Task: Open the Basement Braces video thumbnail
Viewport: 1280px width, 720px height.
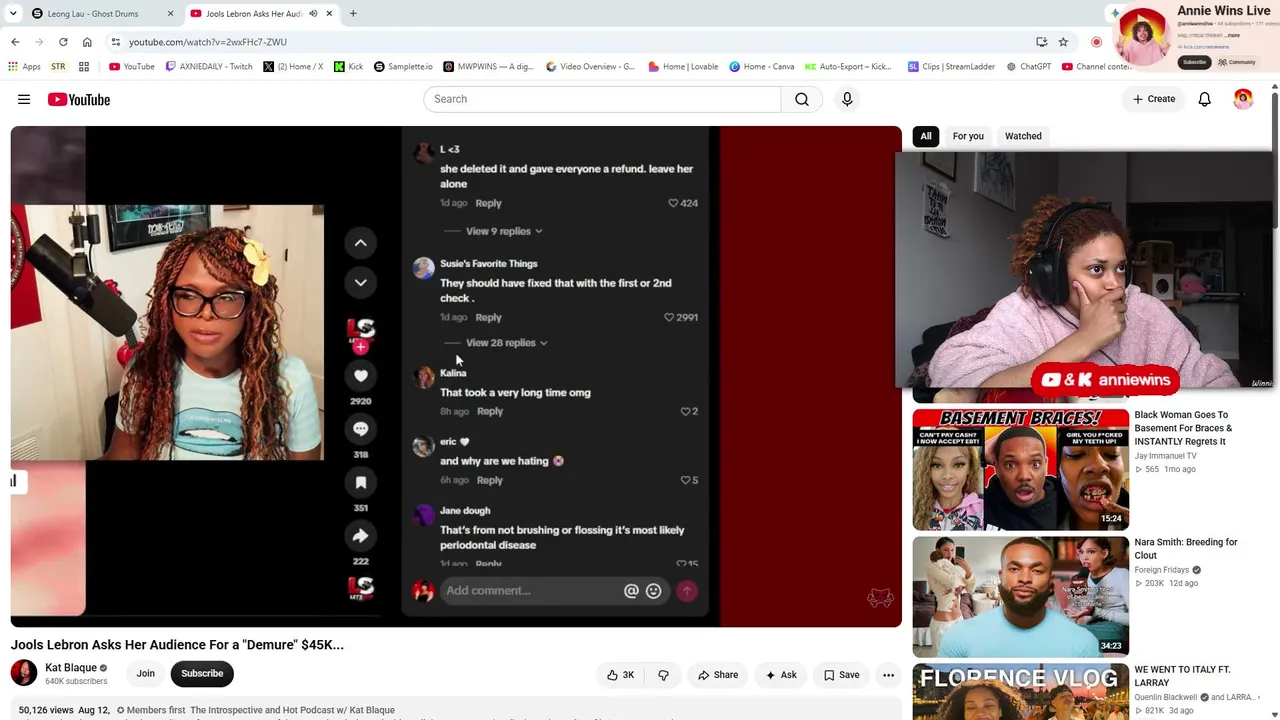Action: 1020,469
